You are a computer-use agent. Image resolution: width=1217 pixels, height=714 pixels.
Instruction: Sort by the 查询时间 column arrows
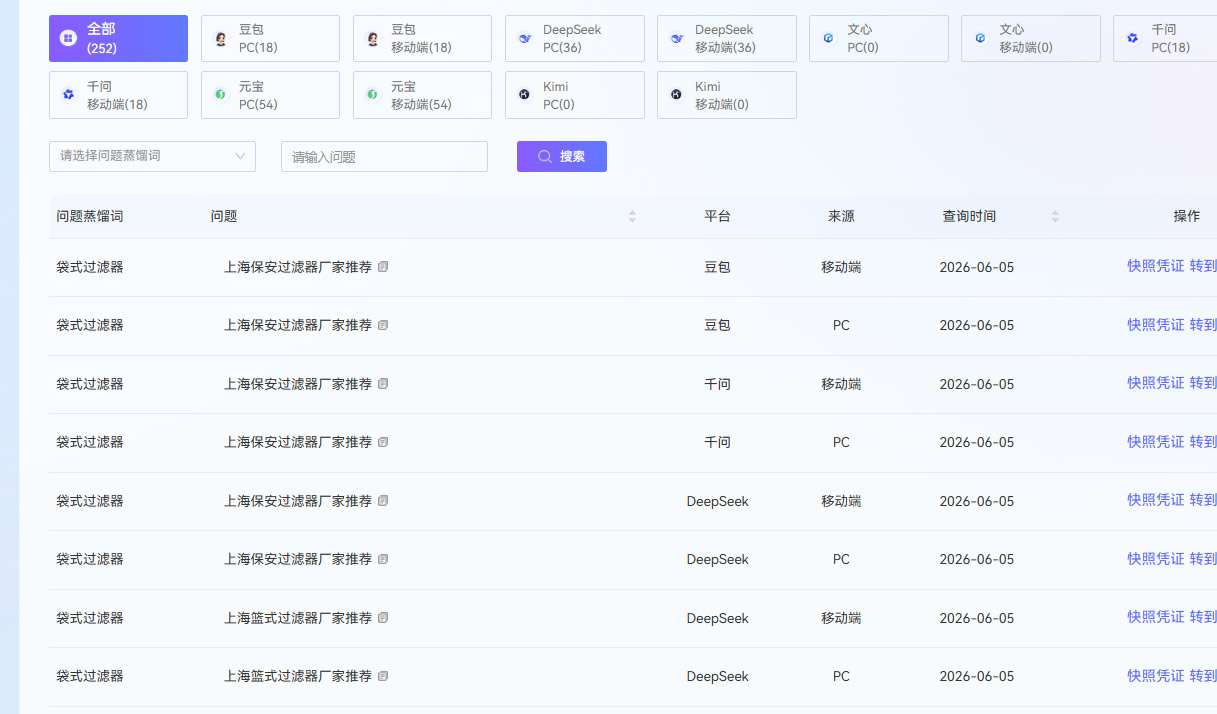[1055, 216]
